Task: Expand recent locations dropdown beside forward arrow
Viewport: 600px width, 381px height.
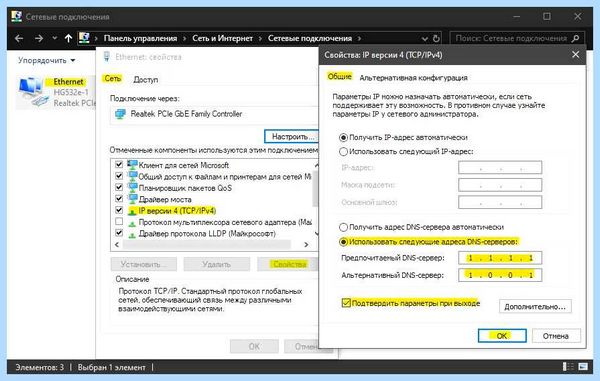Action: (54, 38)
